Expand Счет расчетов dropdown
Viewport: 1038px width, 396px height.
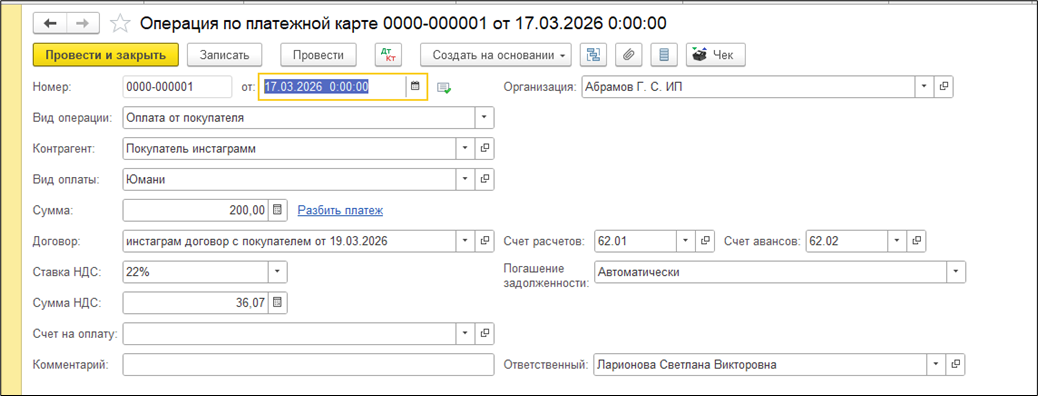tap(686, 240)
